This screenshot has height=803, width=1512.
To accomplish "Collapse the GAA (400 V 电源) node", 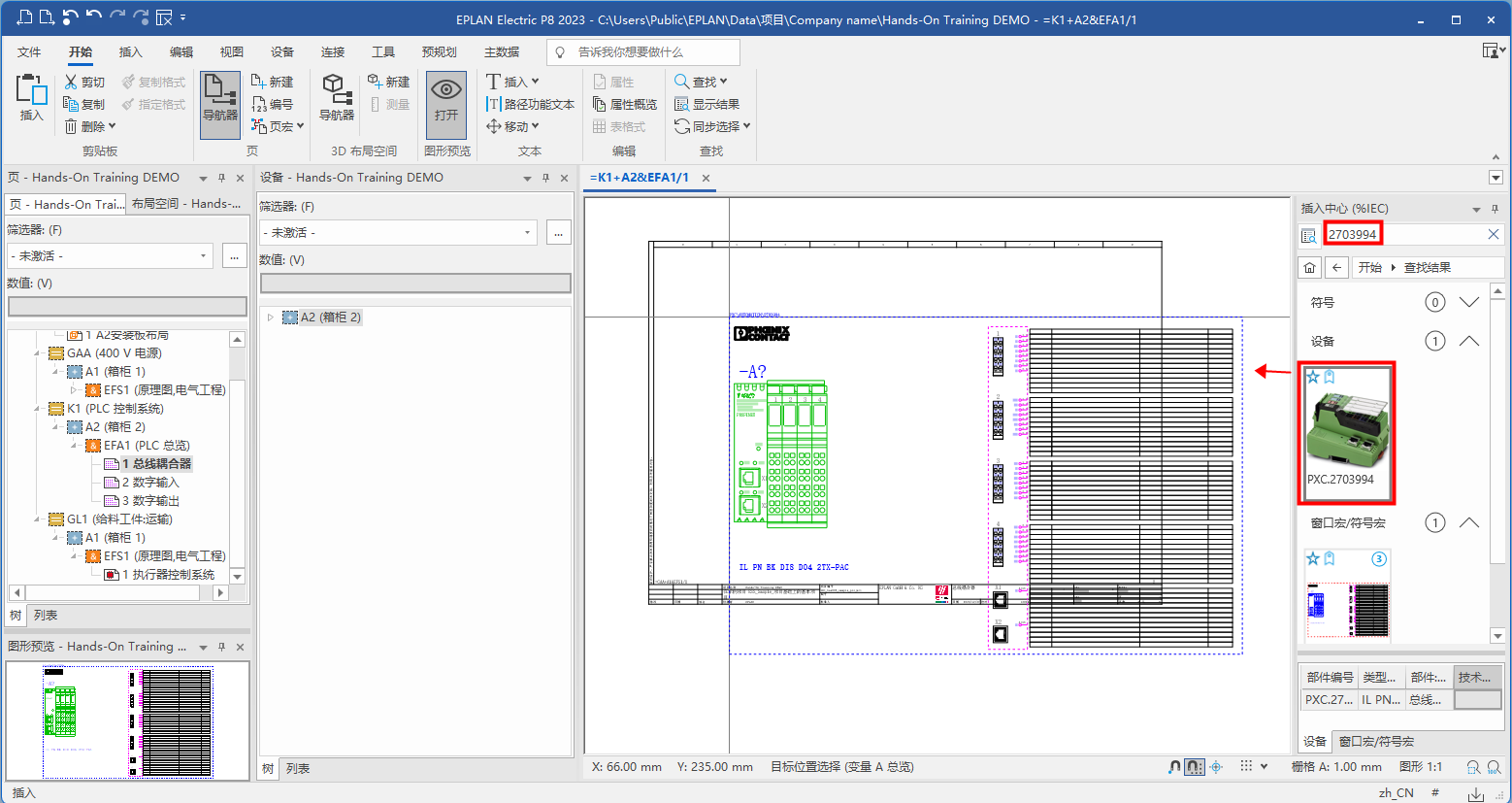I will (38, 353).
